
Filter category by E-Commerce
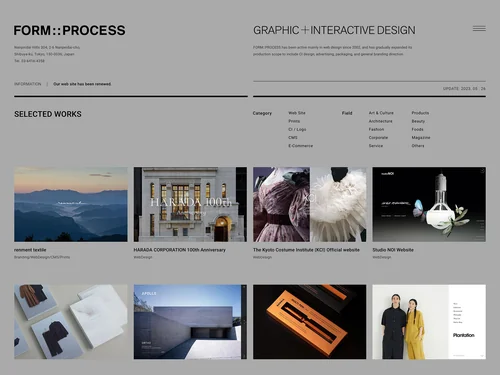pos(300,146)
